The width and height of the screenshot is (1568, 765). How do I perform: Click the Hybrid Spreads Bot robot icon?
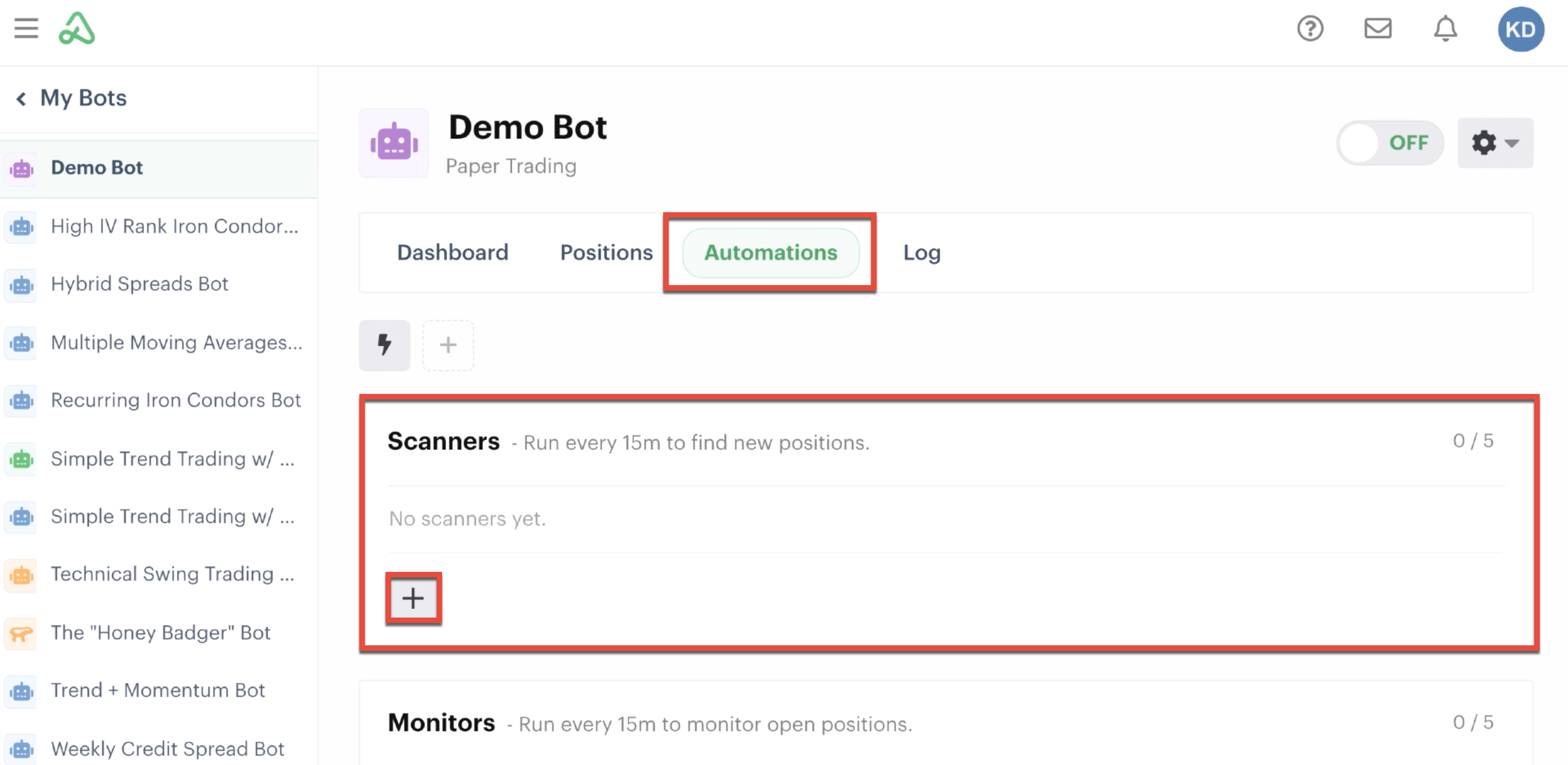tap(21, 285)
